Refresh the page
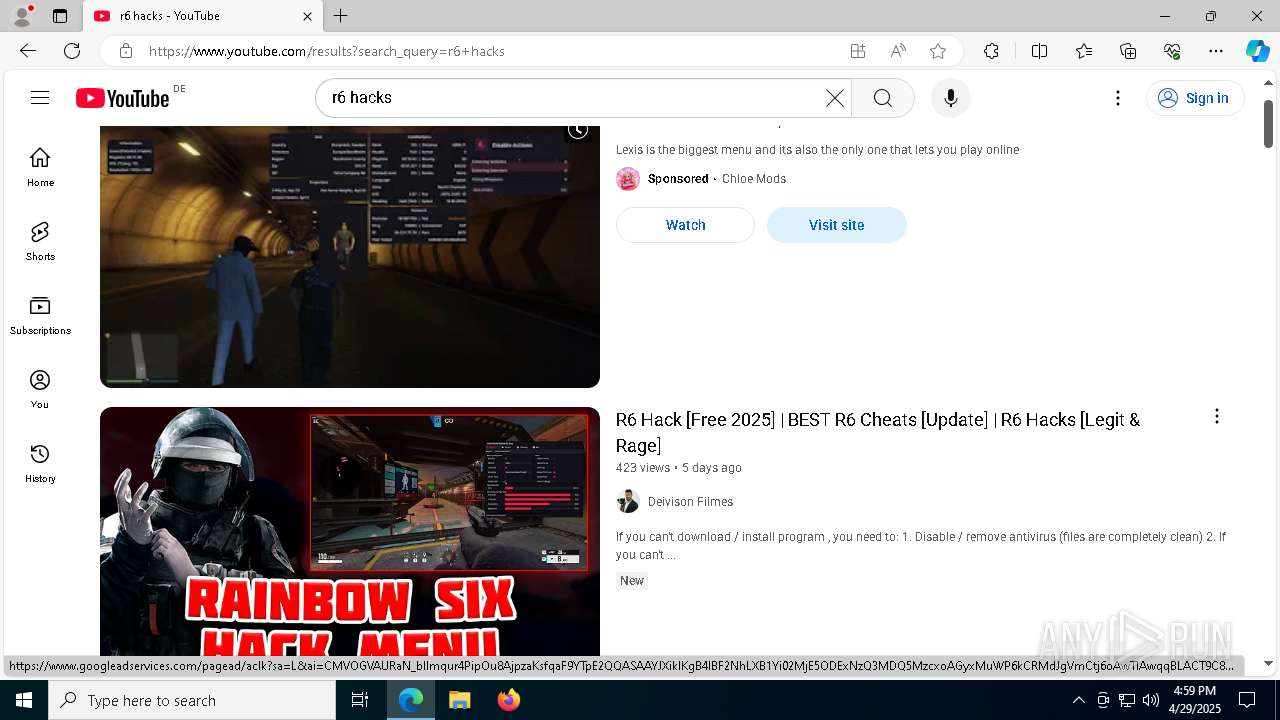This screenshot has height=720, width=1280. pos(72,51)
